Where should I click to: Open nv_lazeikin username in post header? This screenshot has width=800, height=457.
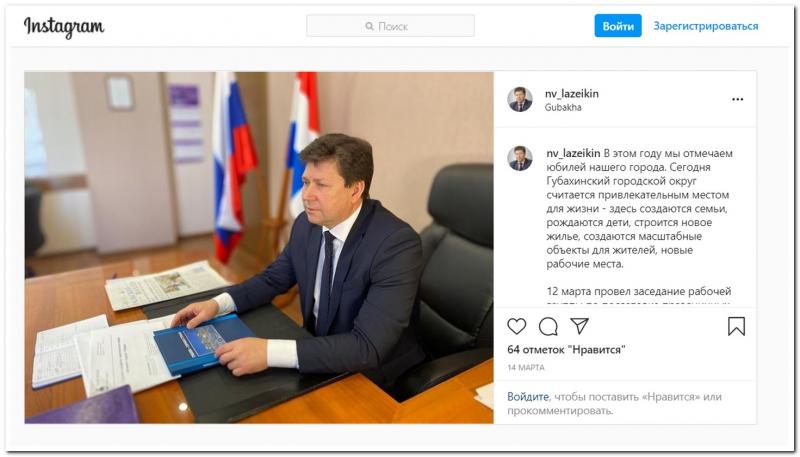pyautogui.click(x=571, y=93)
